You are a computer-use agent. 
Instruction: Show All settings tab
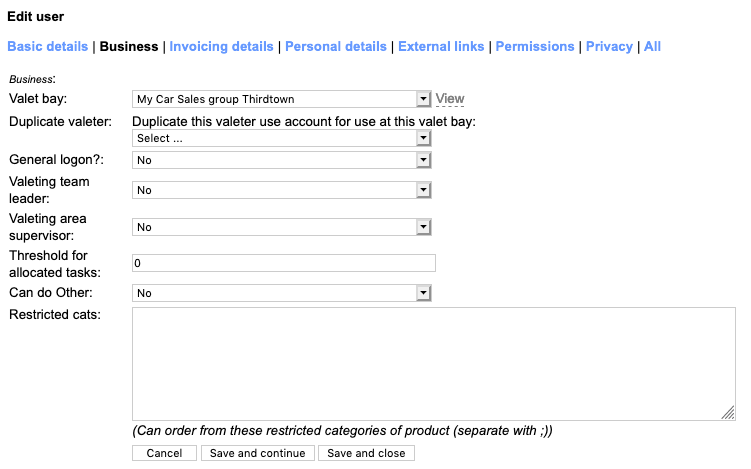pos(652,46)
